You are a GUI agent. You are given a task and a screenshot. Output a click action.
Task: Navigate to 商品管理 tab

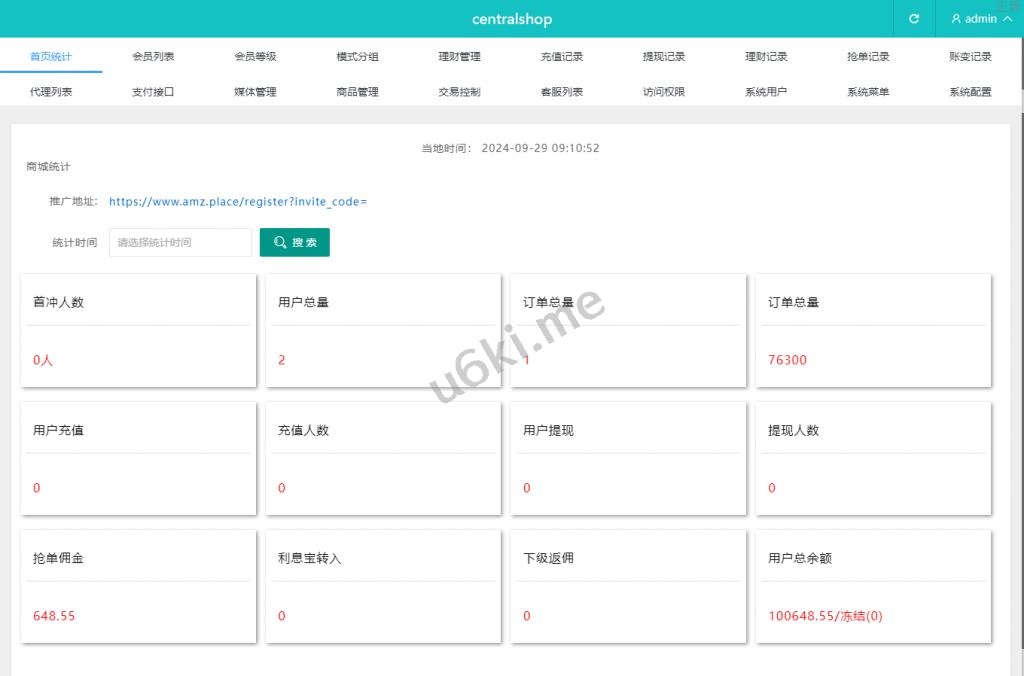pyautogui.click(x=357, y=92)
